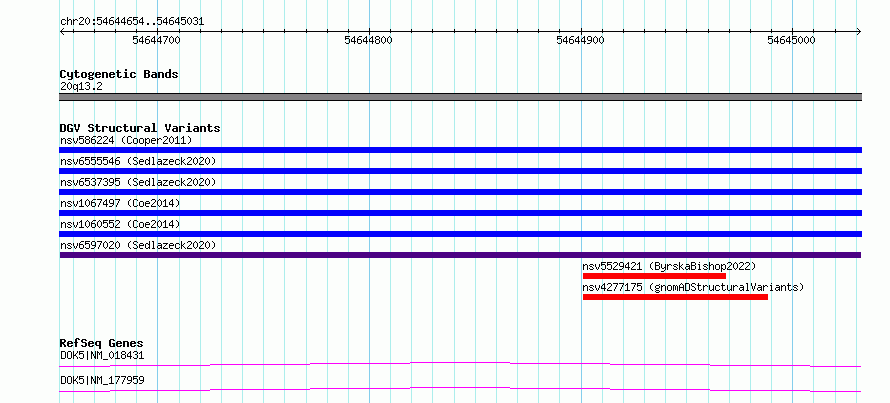Open variant nsv586224 (Cooper2011) label
Viewport: 890px width, 403px height.
tap(126, 140)
